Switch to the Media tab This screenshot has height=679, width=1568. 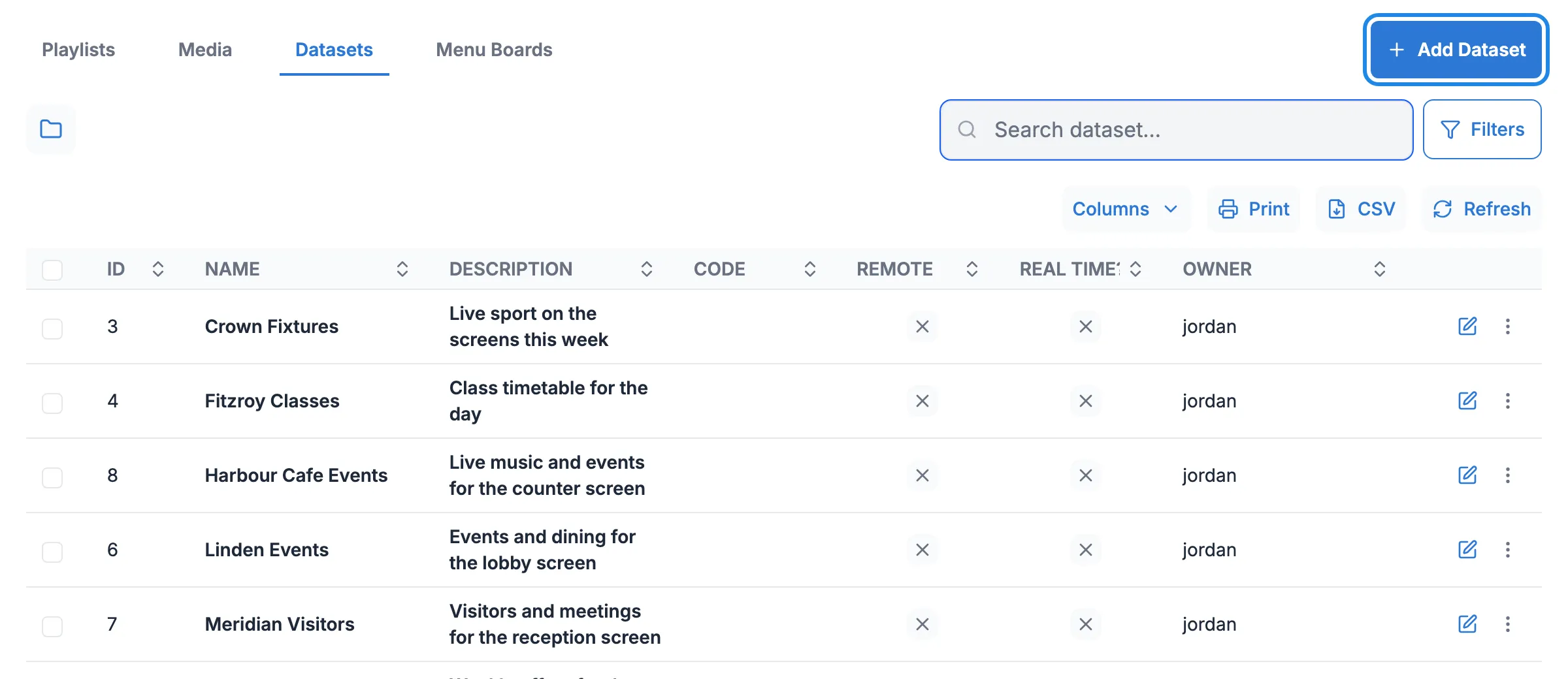pos(205,50)
